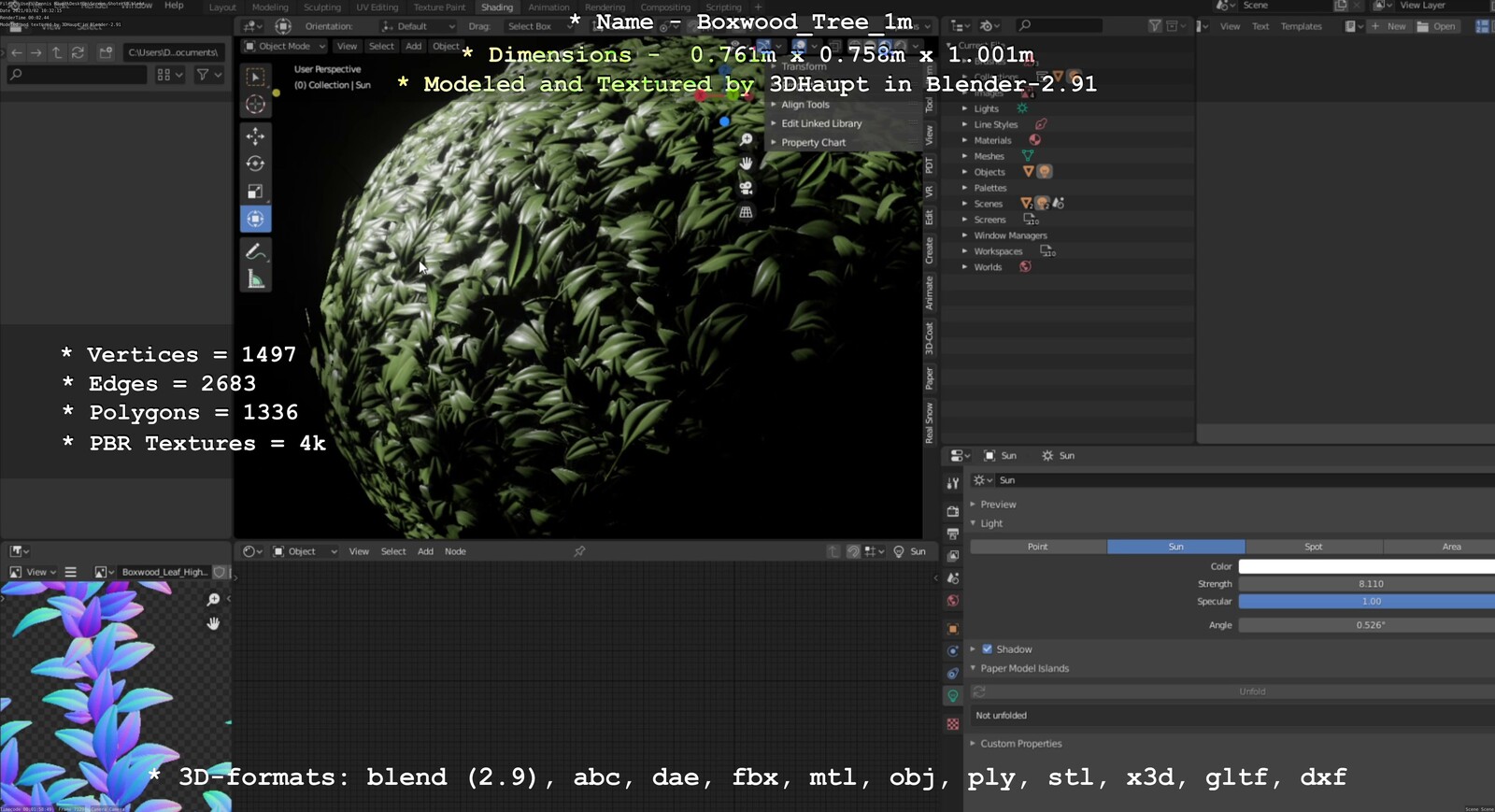
Task: Open file browser display mode dropdown
Action: tap(170, 75)
